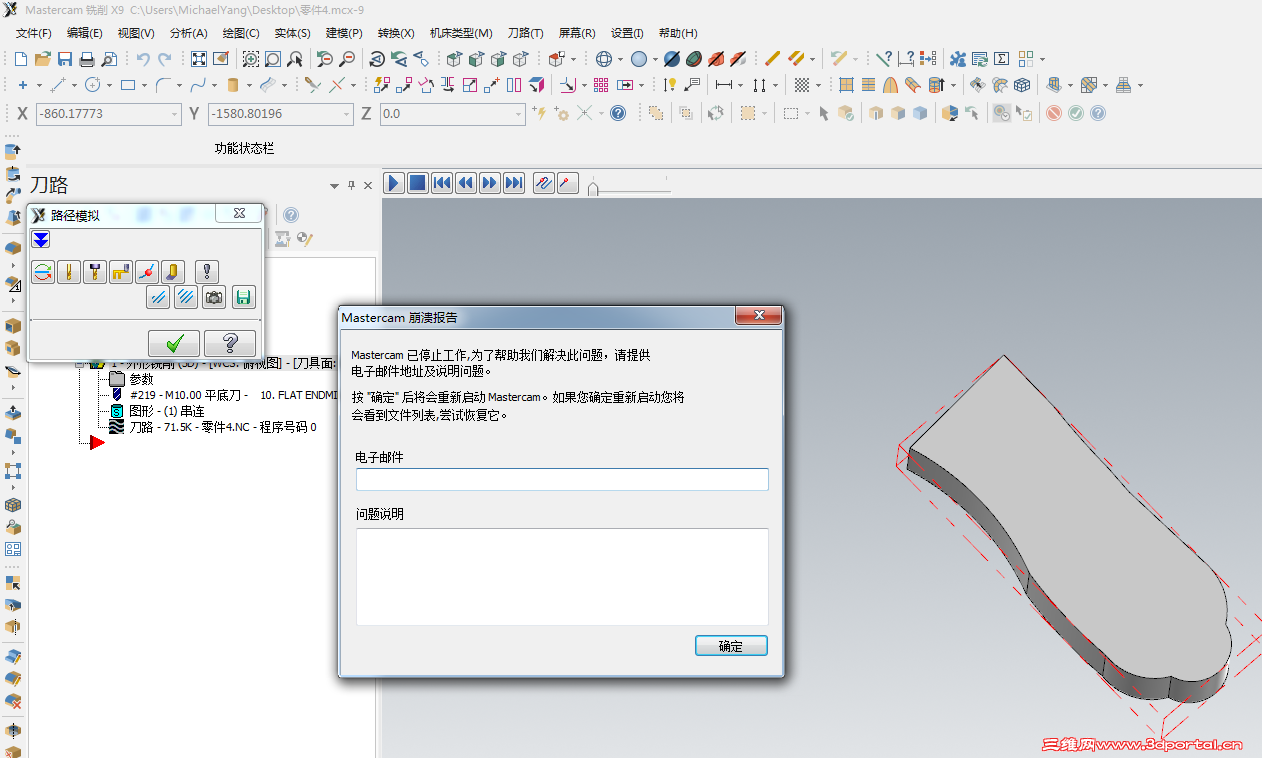Viewport: 1262px width, 758px height.
Task: Open the 文件(F) menu
Action: point(34,33)
